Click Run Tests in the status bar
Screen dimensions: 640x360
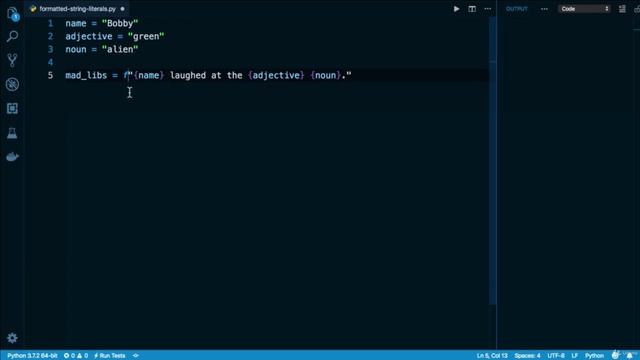[x=110, y=356]
